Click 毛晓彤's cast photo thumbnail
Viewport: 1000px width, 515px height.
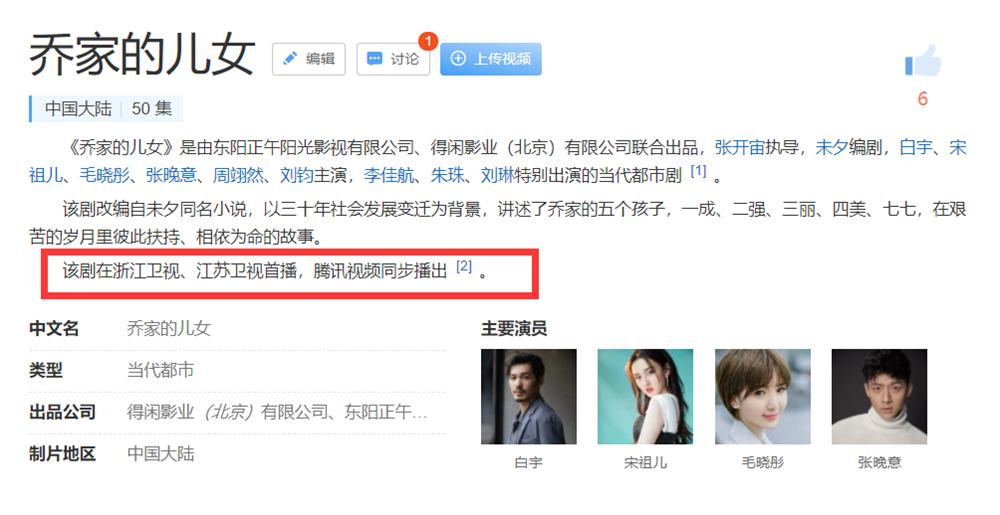pyautogui.click(x=763, y=396)
